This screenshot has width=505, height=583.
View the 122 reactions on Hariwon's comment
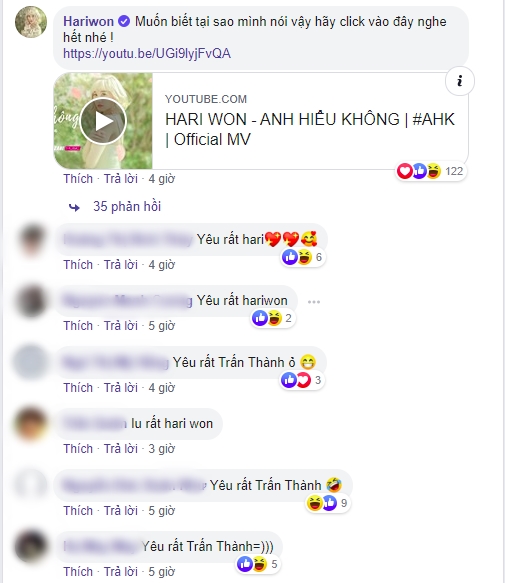430,171
